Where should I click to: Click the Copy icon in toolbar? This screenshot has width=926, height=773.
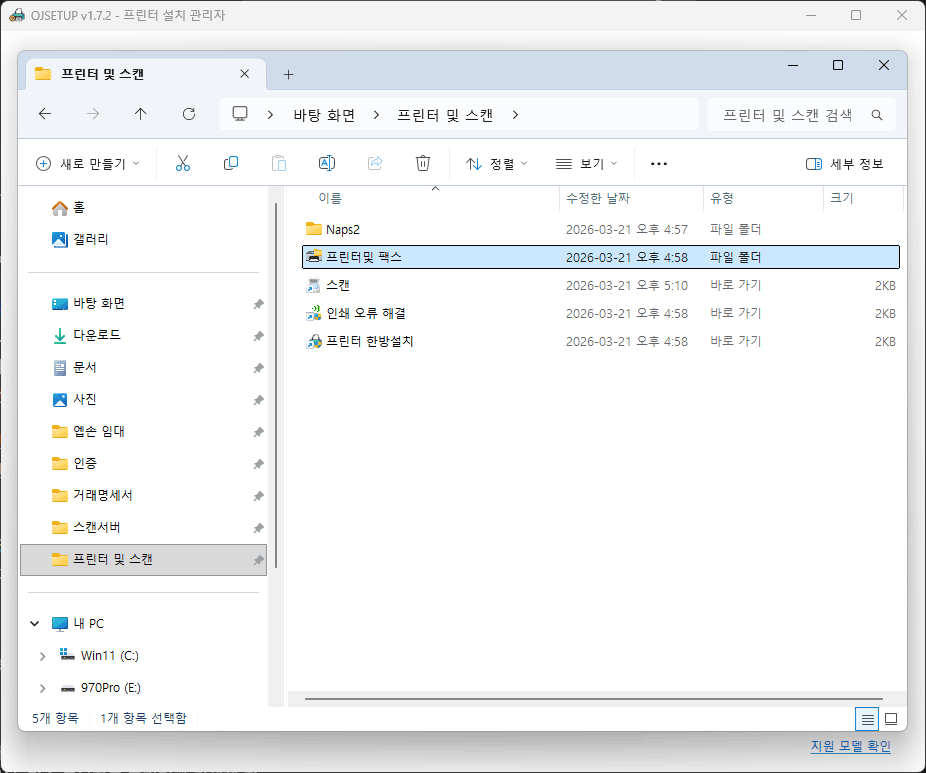(231, 163)
